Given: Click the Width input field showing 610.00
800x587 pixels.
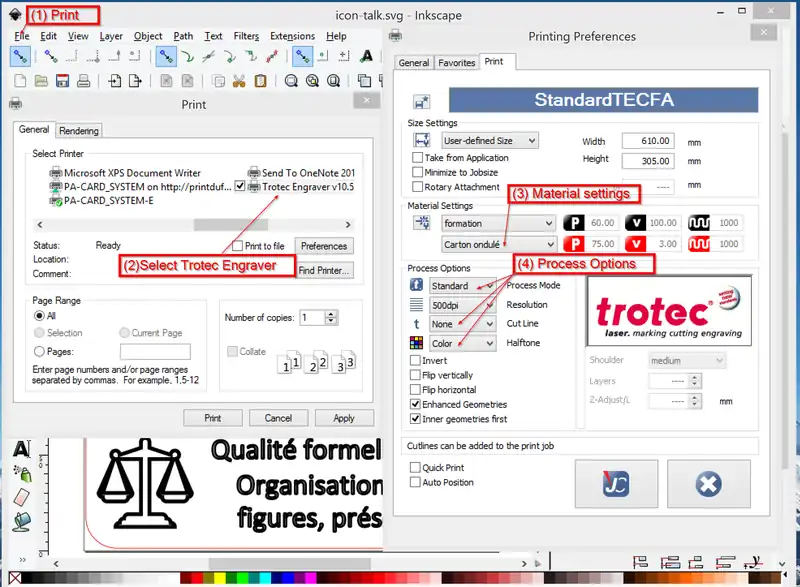Looking at the screenshot, I should pos(647,141).
